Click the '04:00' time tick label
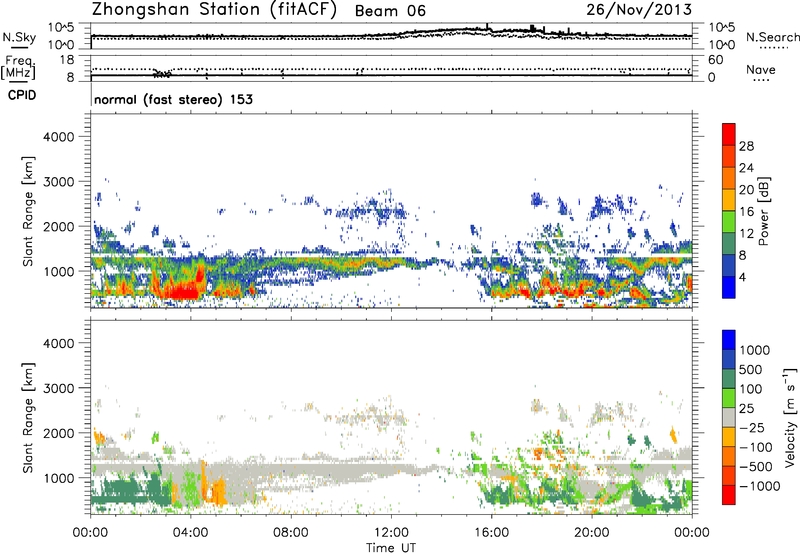 (x=191, y=533)
